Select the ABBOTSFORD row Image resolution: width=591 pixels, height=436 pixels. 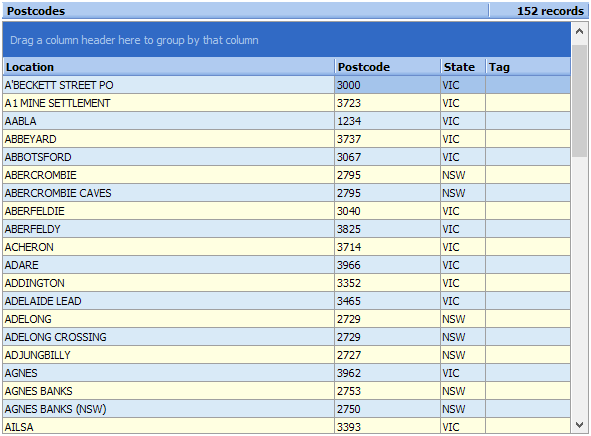coord(287,157)
